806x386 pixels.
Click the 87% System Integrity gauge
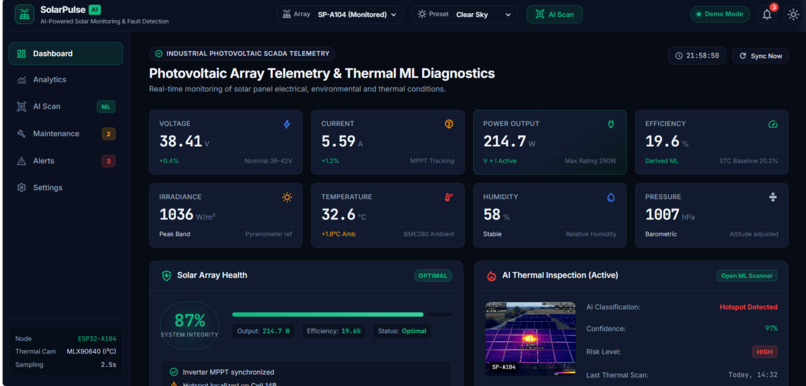(x=190, y=325)
